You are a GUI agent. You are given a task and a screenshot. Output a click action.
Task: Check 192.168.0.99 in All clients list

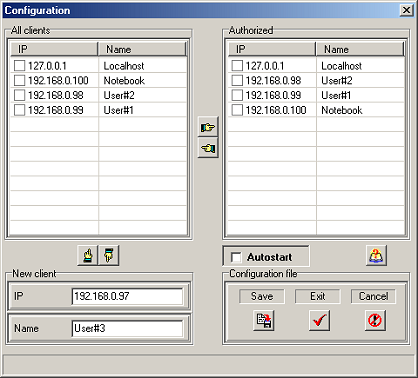20,110
